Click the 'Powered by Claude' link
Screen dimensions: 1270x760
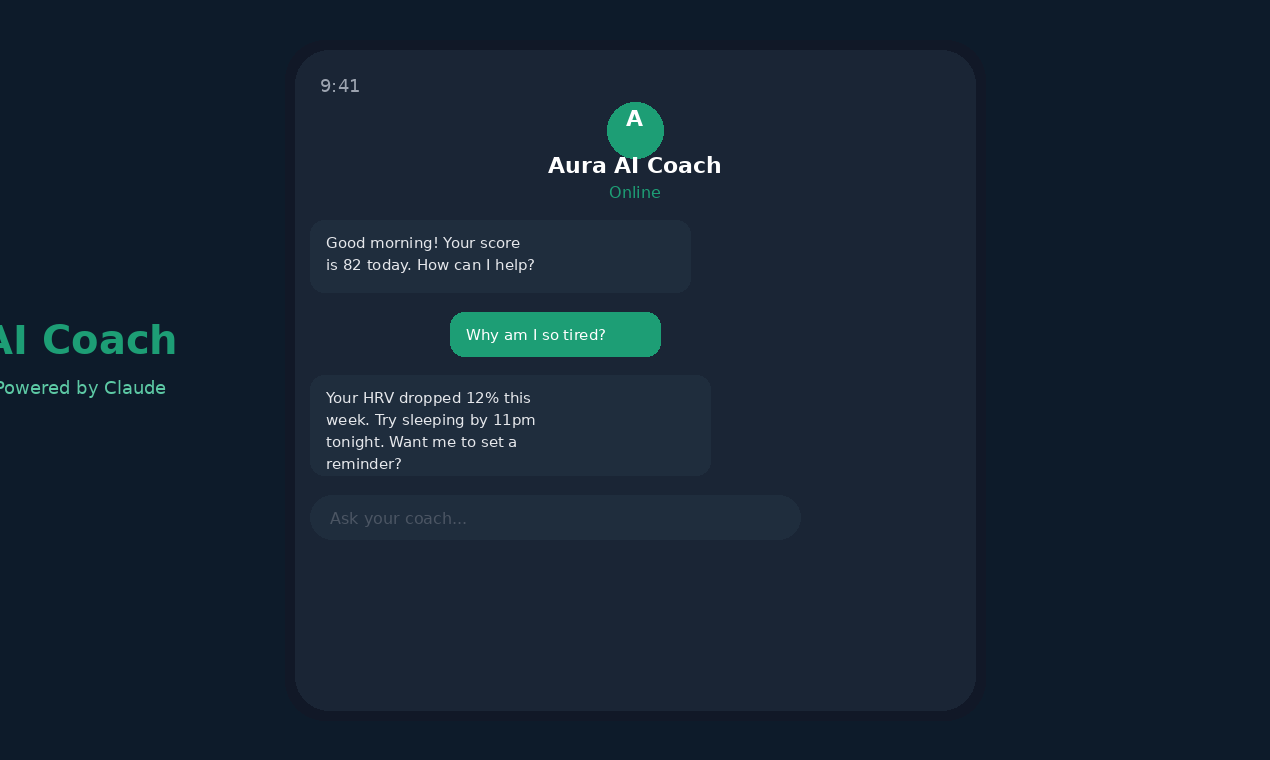83,388
